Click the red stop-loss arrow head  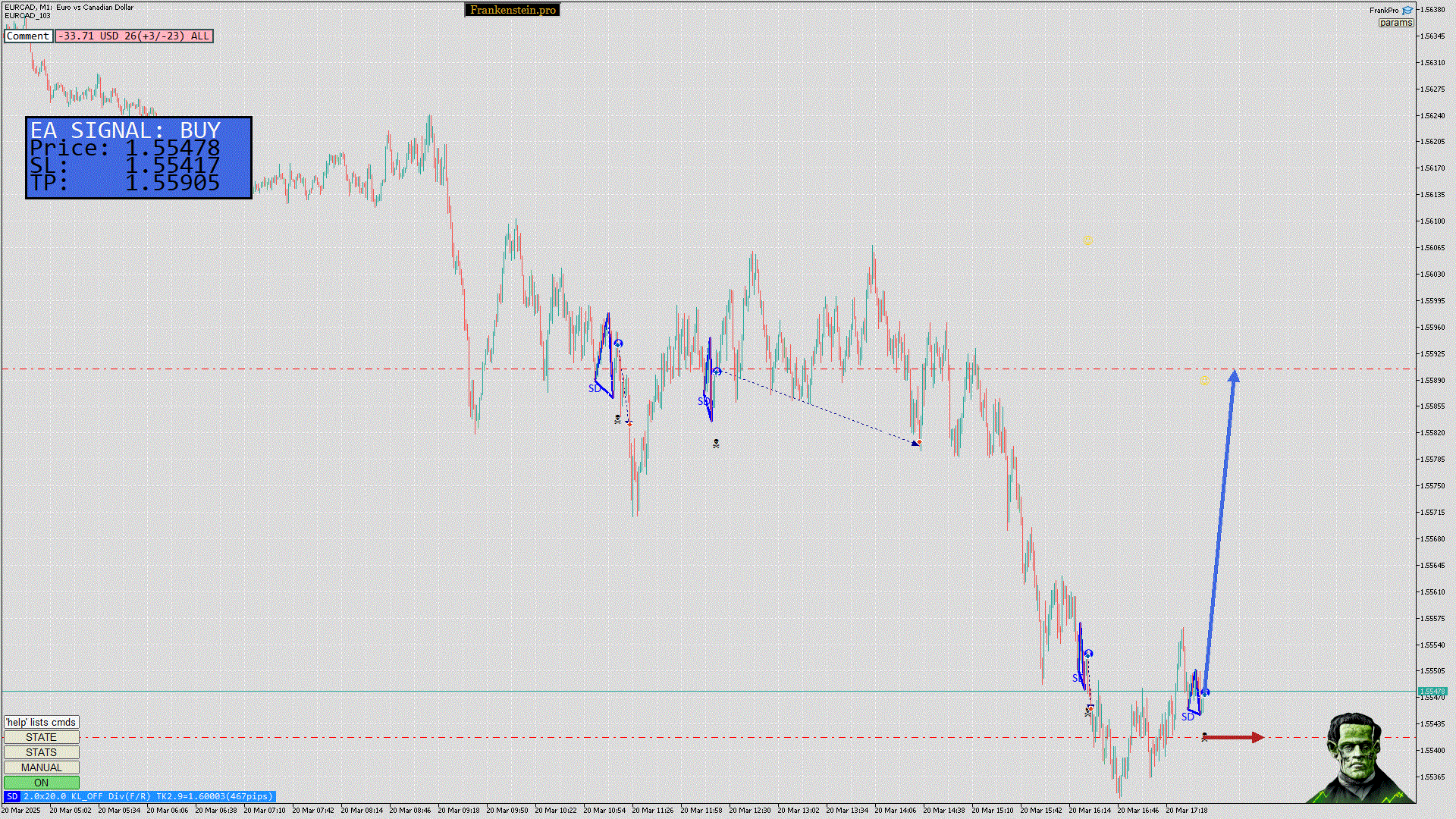1258,737
